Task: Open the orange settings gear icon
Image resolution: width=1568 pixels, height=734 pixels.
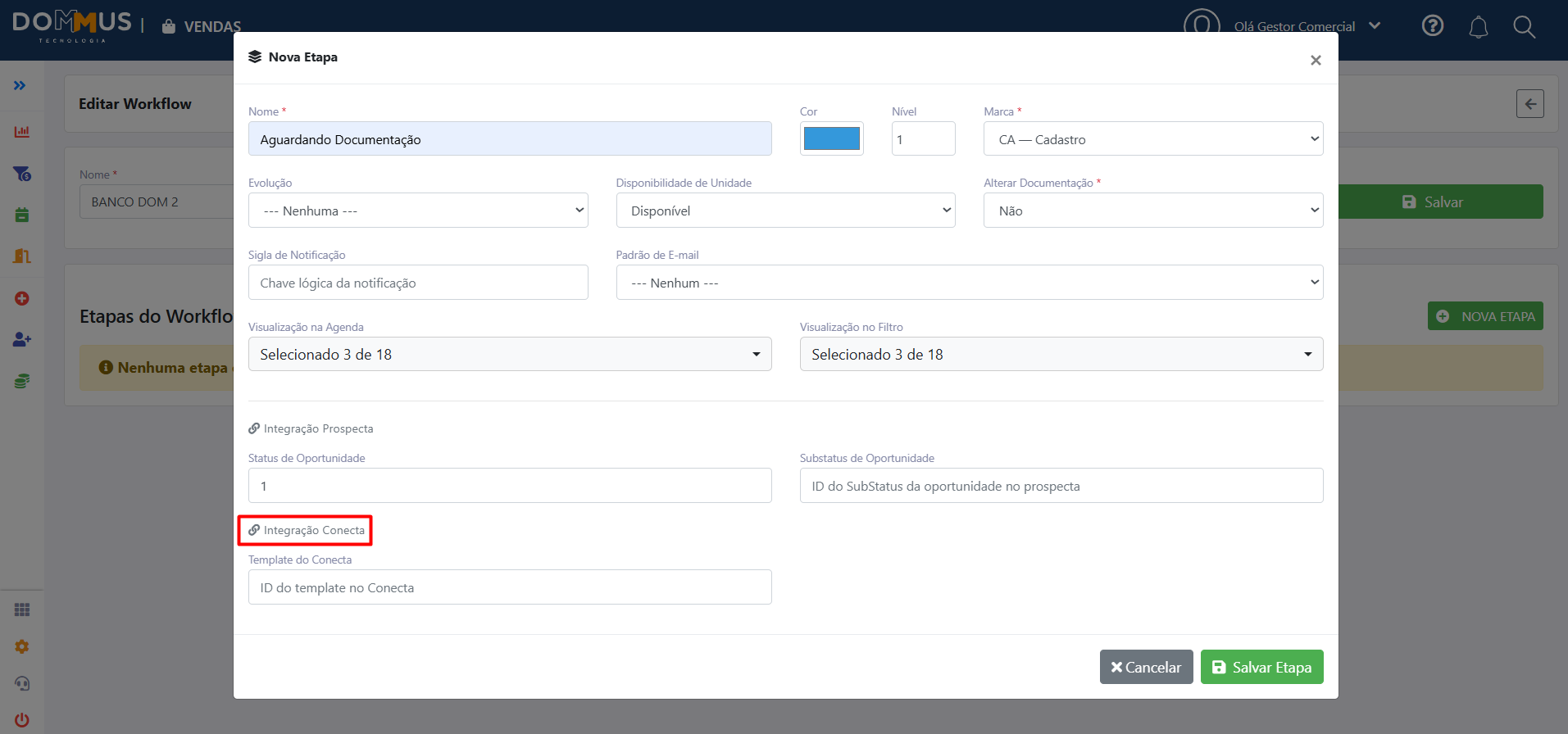Action: point(22,646)
